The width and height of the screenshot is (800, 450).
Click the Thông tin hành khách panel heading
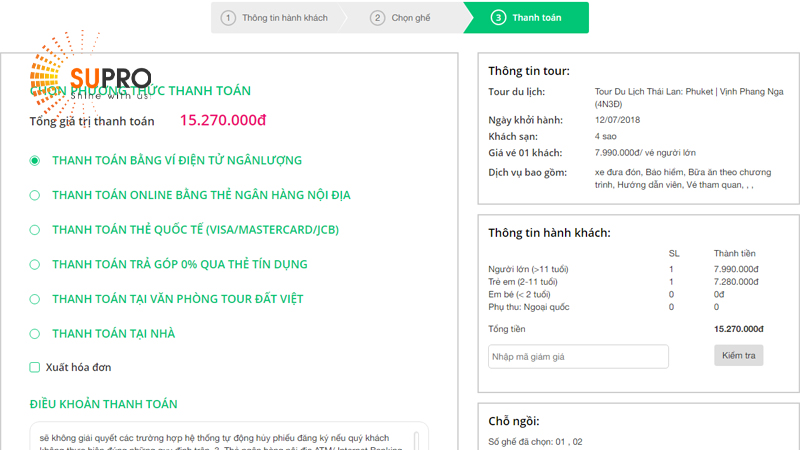pyautogui.click(x=549, y=233)
